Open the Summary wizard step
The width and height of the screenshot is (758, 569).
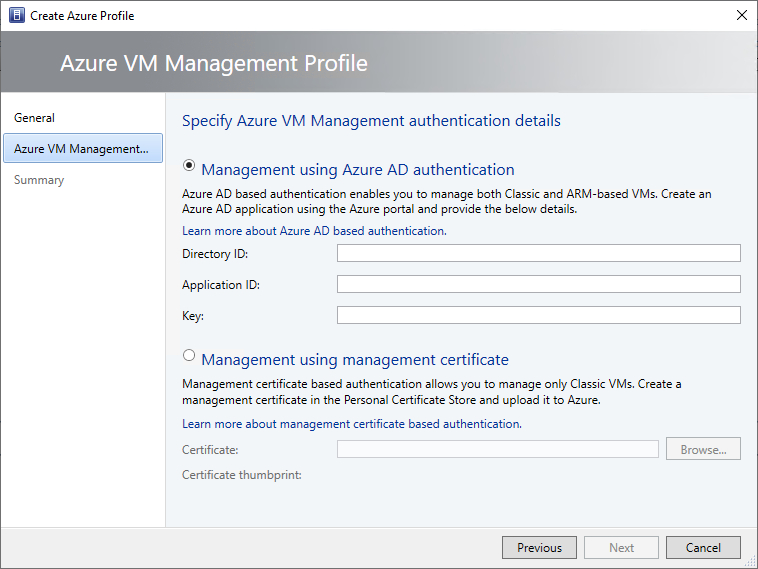(39, 180)
